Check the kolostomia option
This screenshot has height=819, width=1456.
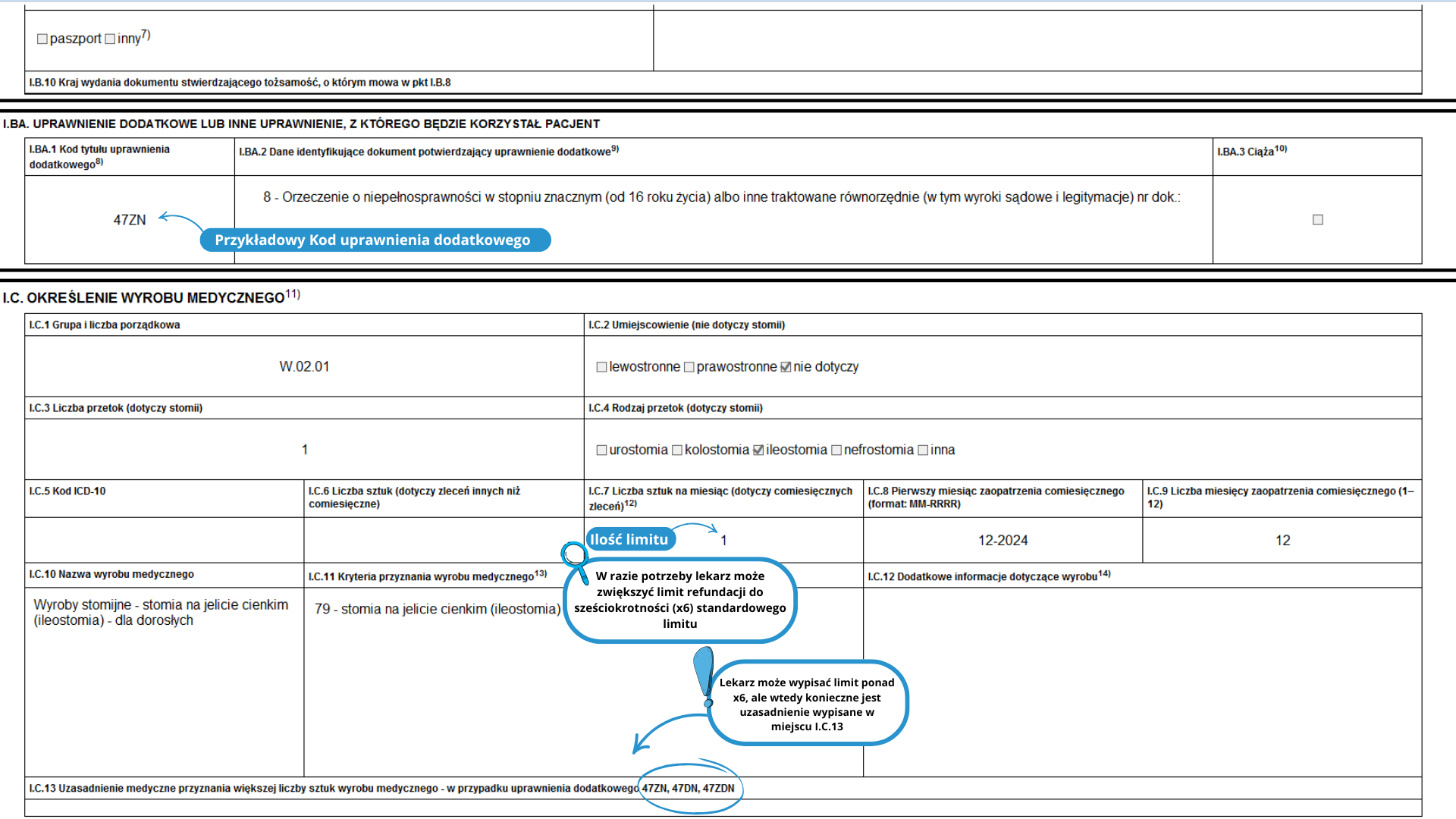[677, 450]
